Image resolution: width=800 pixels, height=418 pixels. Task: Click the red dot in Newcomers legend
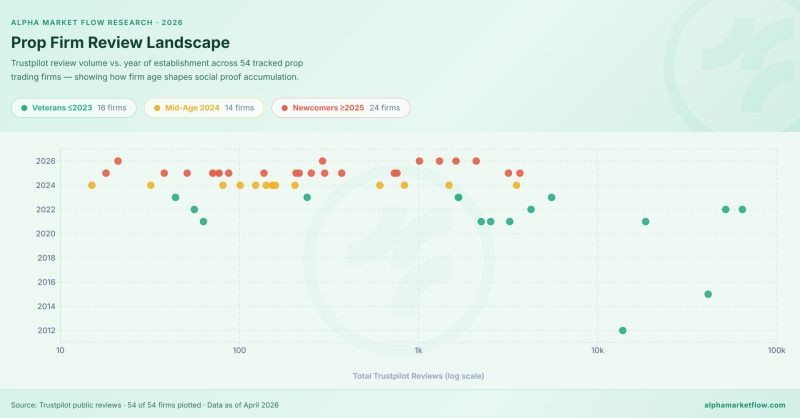tap(284, 107)
